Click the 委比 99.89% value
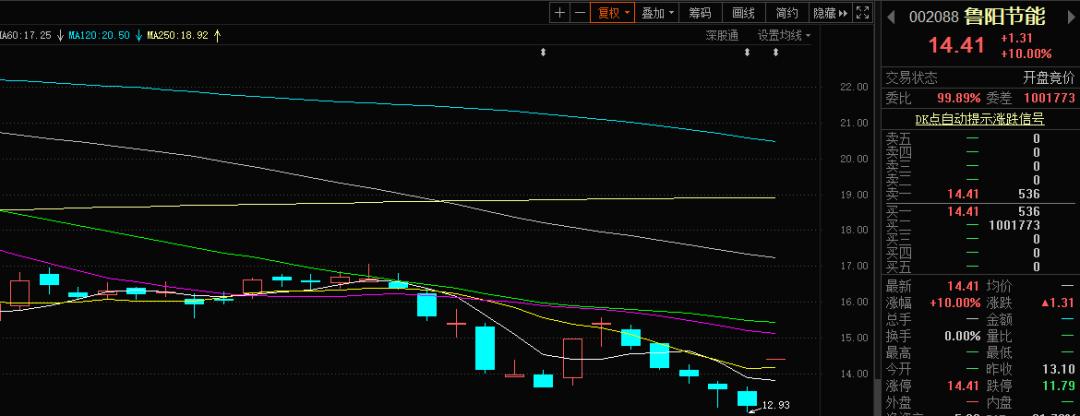 coord(958,98)
